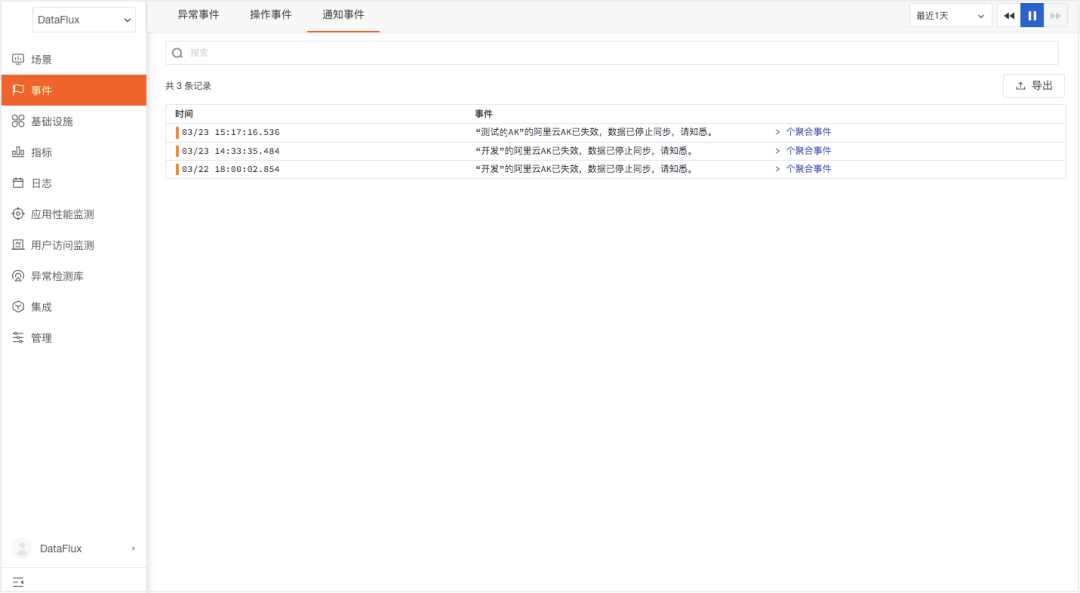
Task: Click the 事件 flag icon
Action: [x=18, y=90]
